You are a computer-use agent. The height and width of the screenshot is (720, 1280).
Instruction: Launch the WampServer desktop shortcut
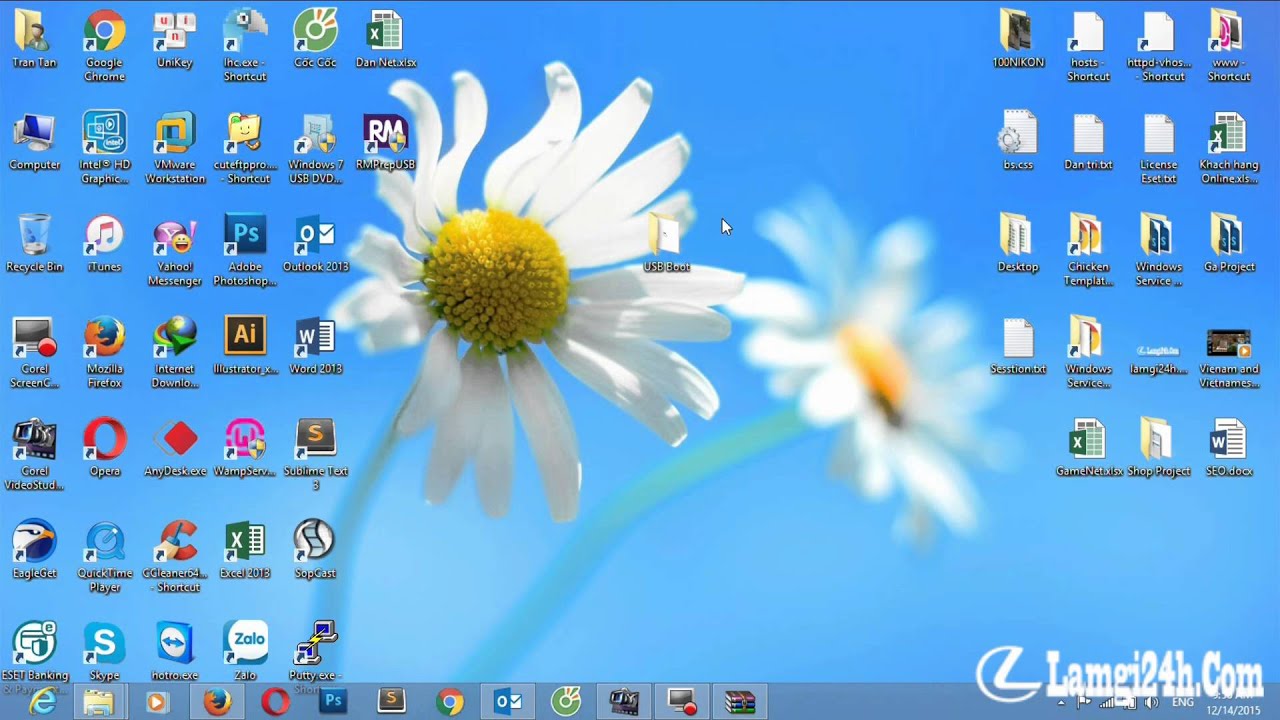tap(245, 447)
